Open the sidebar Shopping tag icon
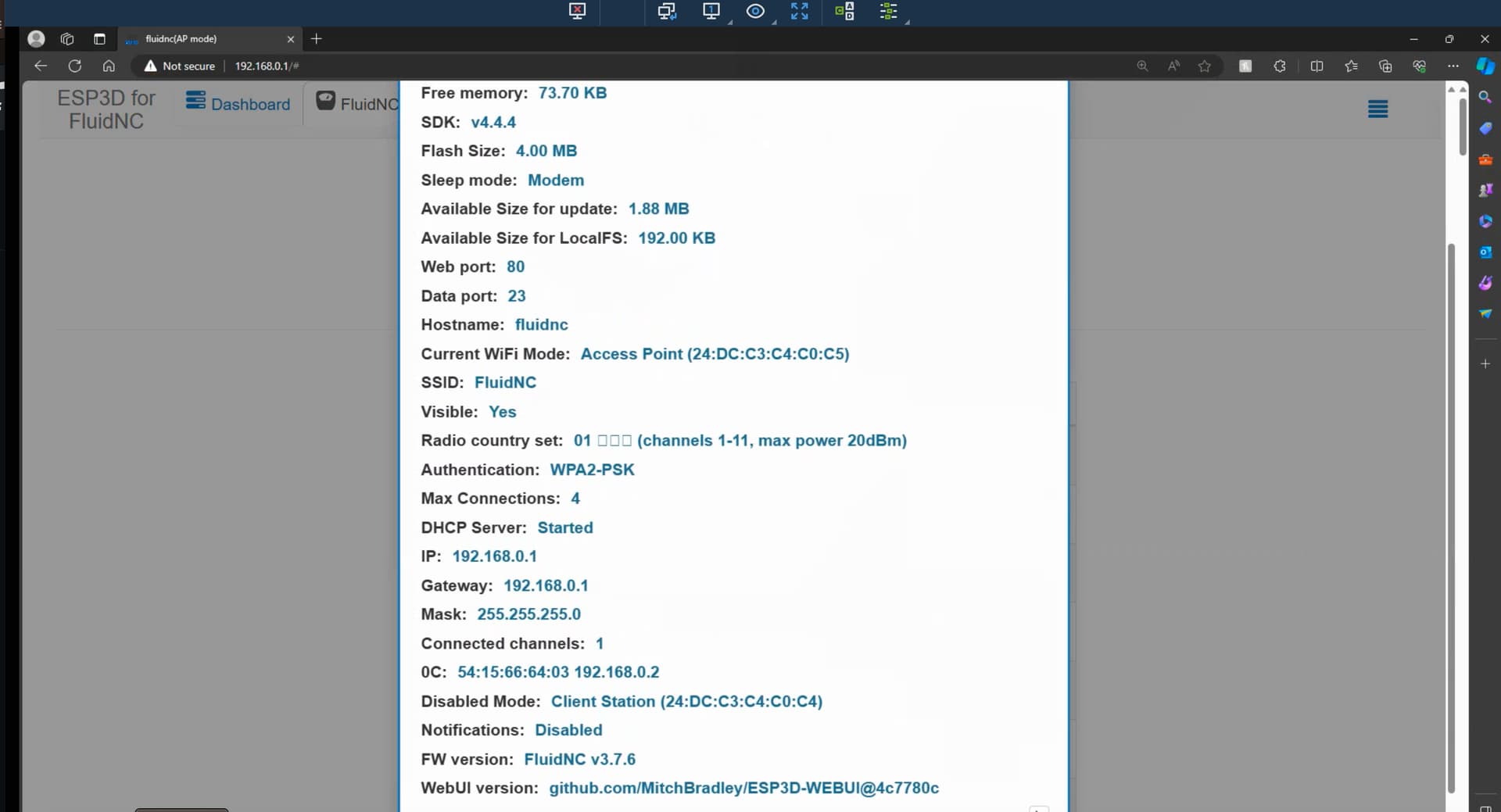This screenshot has width=1501, height=812. [1485, 128]
